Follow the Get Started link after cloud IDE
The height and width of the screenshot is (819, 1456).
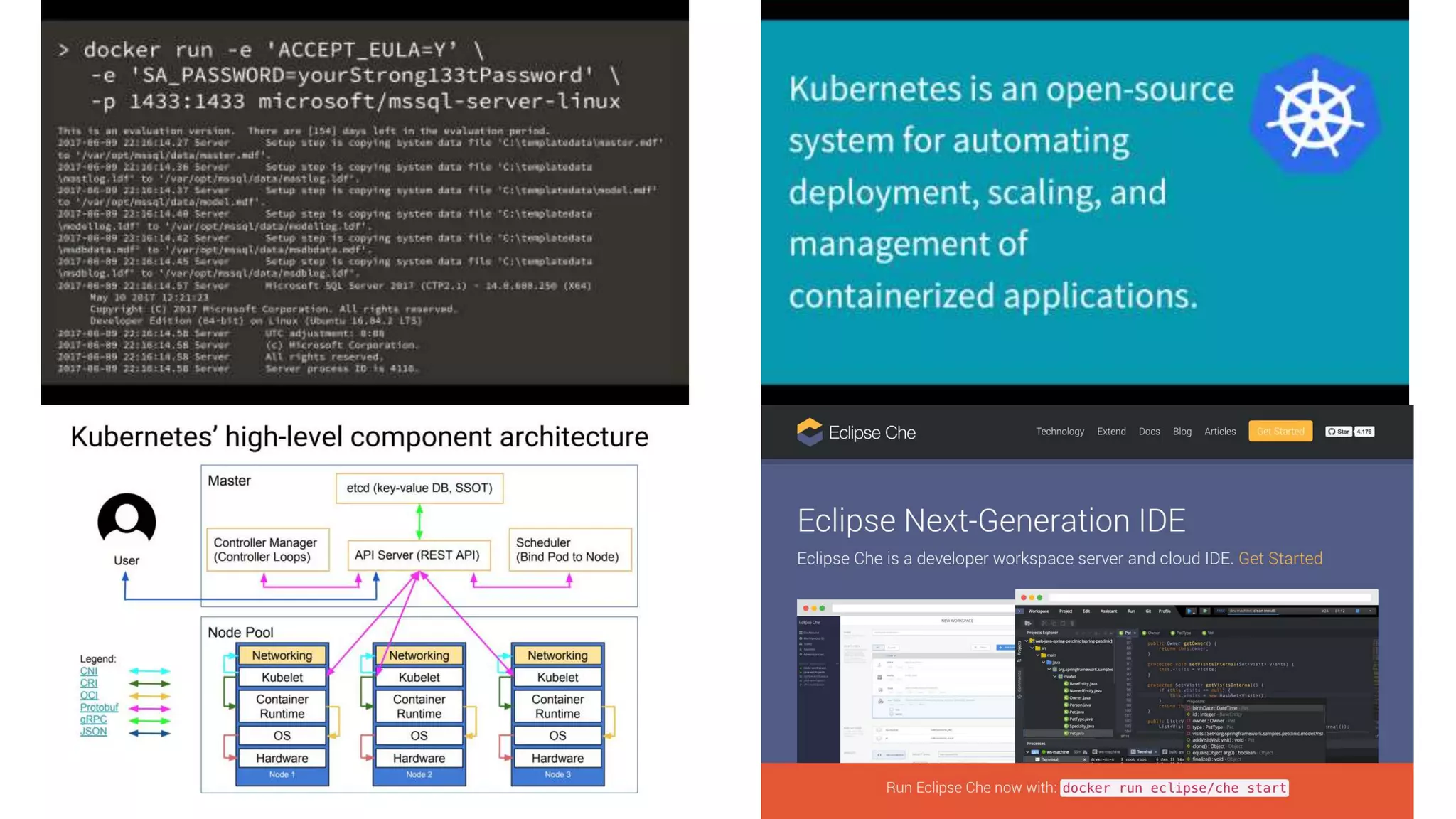(1280, 559)
